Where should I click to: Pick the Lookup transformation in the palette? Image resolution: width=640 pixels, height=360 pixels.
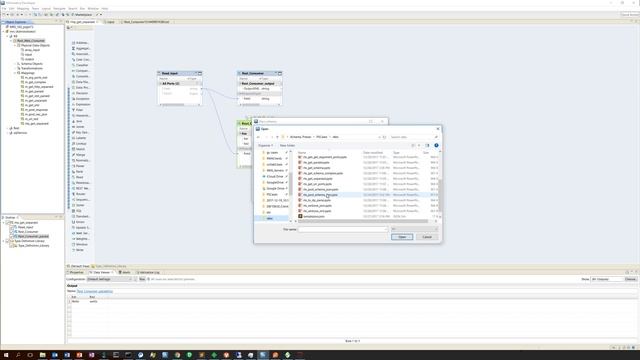[x=80, y=144]
